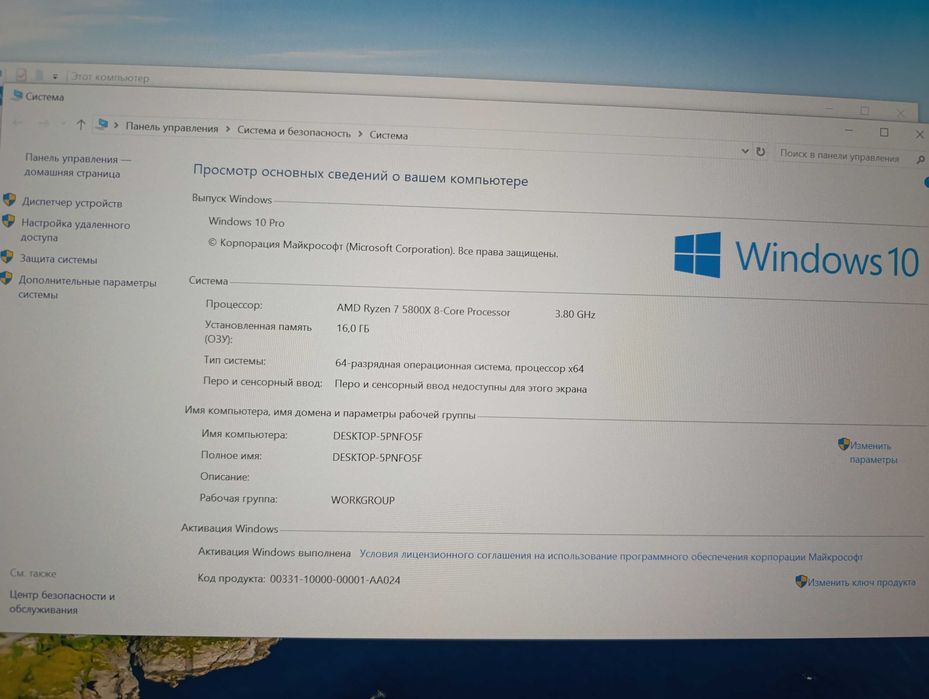
Task: Open Диспетчер устройств from the sidebar
Action: 72,203
